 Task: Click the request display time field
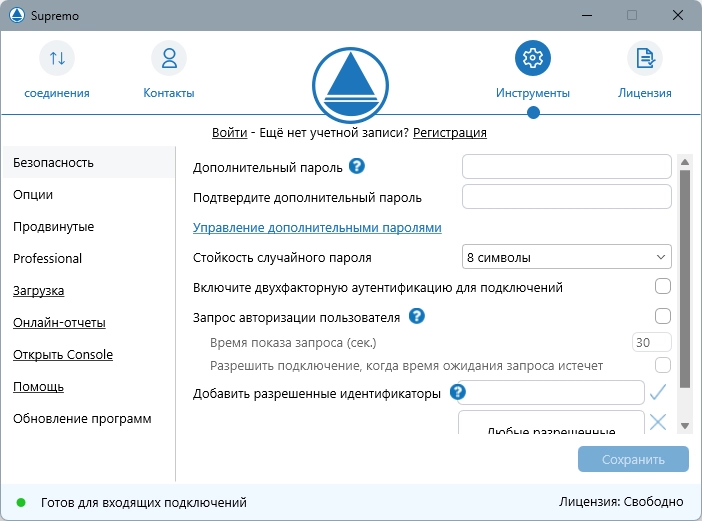click(651, 342)
